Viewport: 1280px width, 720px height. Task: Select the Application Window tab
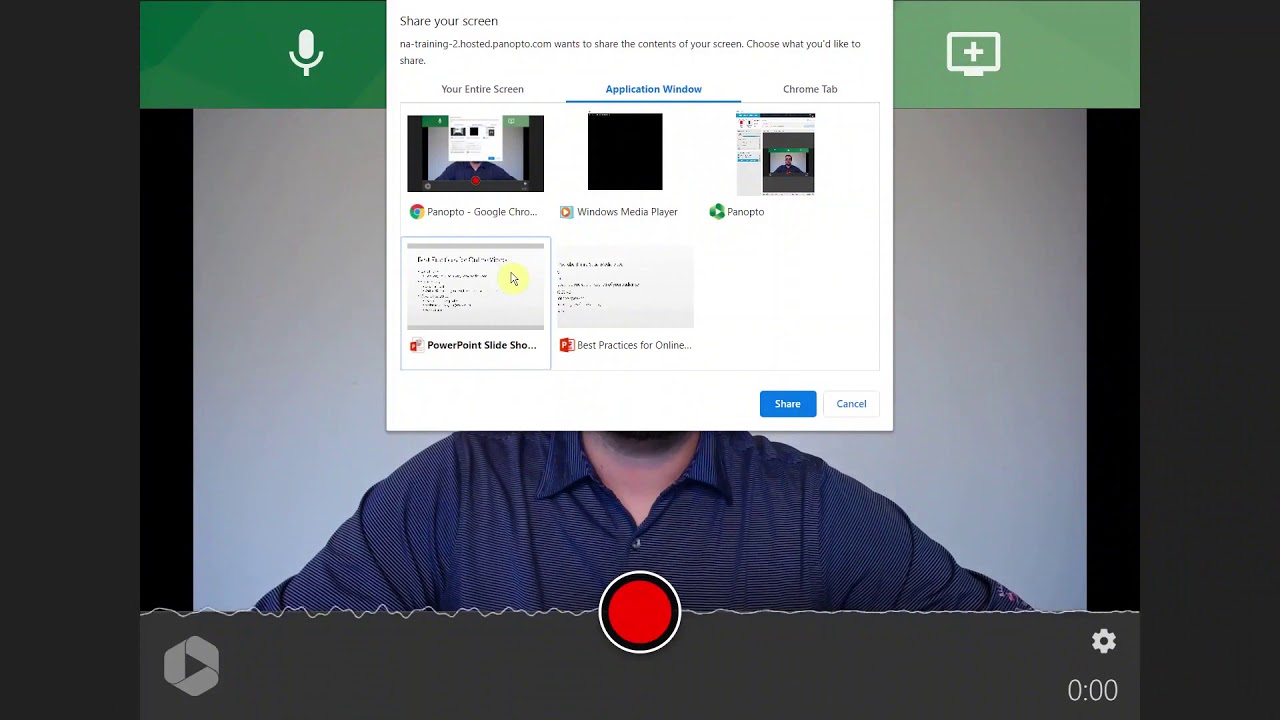coord(653,89)
